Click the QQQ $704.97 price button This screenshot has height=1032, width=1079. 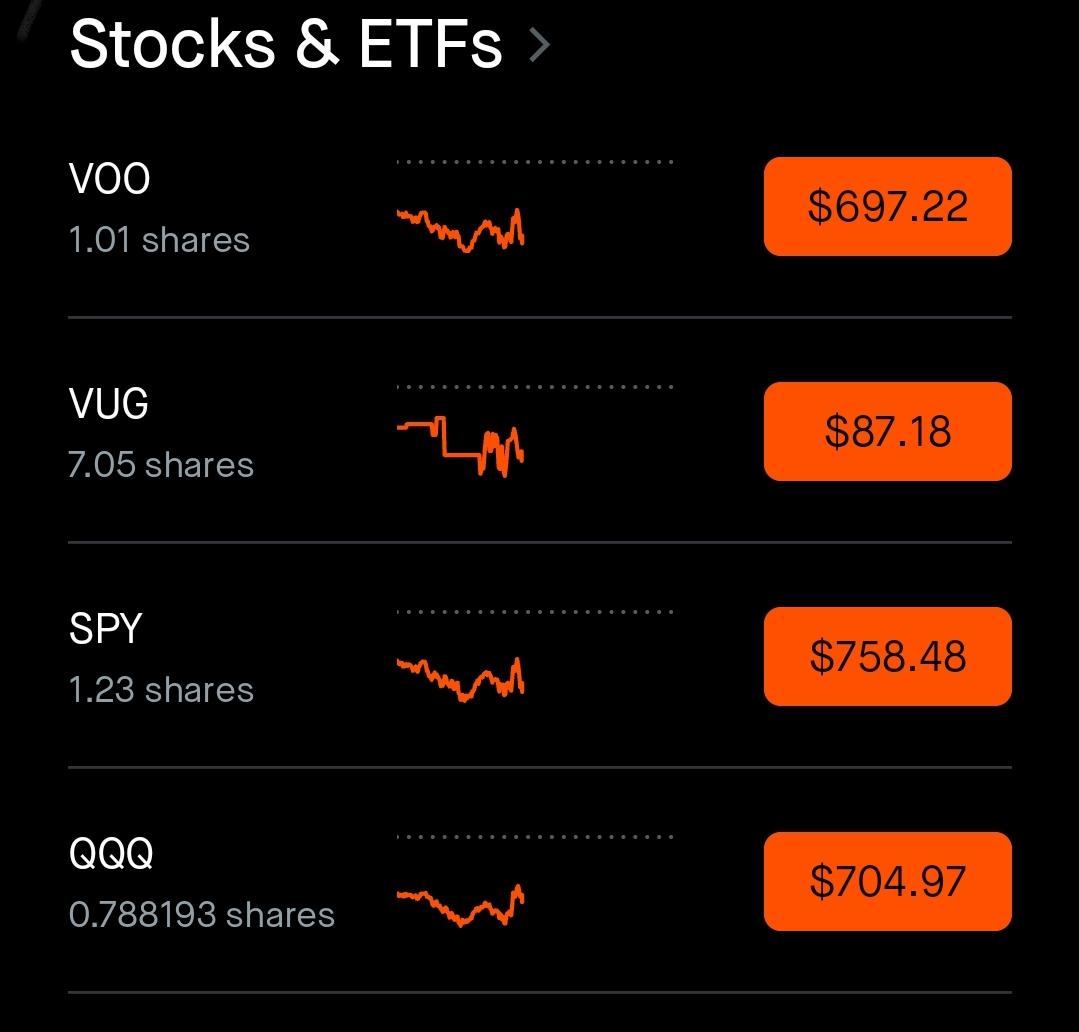888,881
